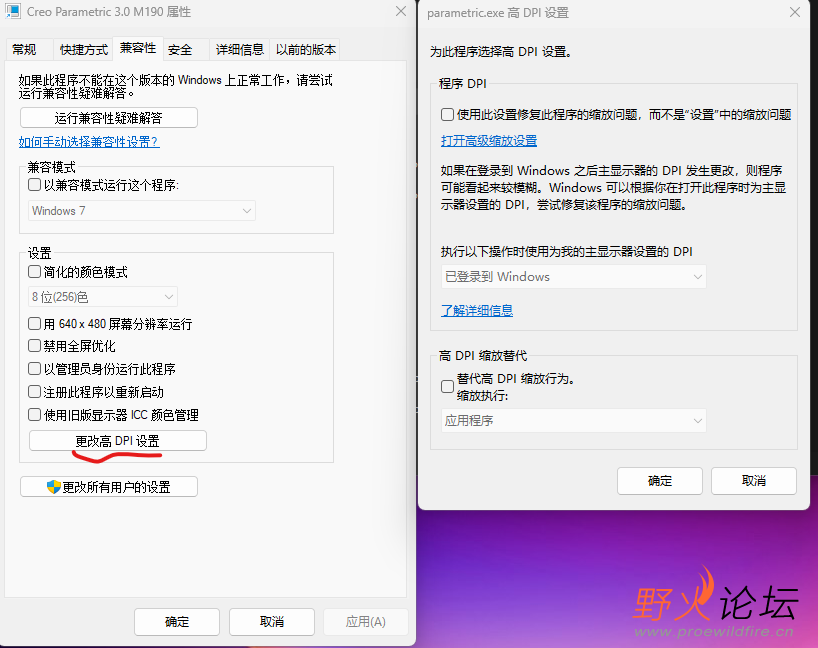Screen dimensions: 818x648
Task: Click the Creo Parametric title bar icon
Action: (13, 11)
